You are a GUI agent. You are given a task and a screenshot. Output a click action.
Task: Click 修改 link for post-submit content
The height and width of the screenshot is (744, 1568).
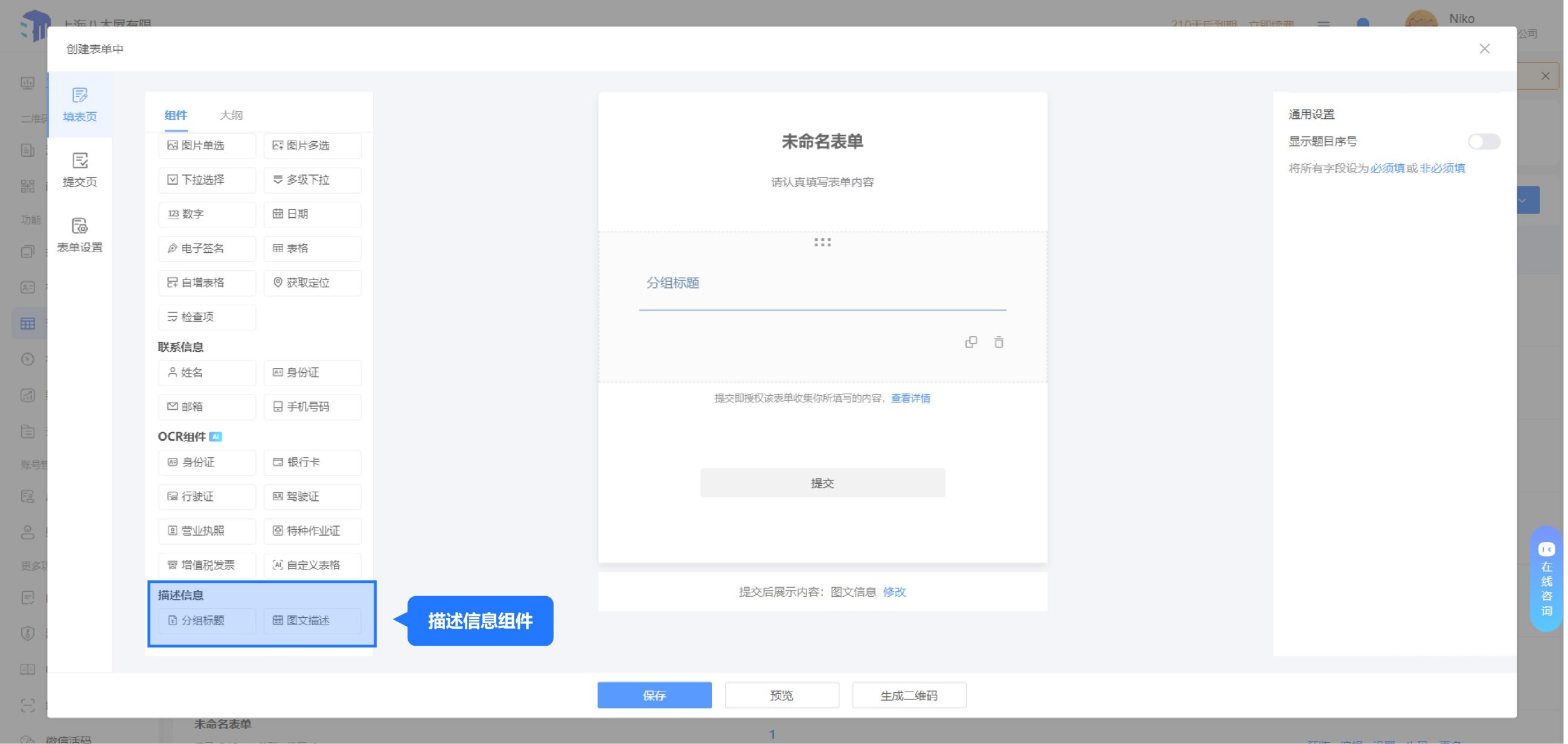coord(896,592)
